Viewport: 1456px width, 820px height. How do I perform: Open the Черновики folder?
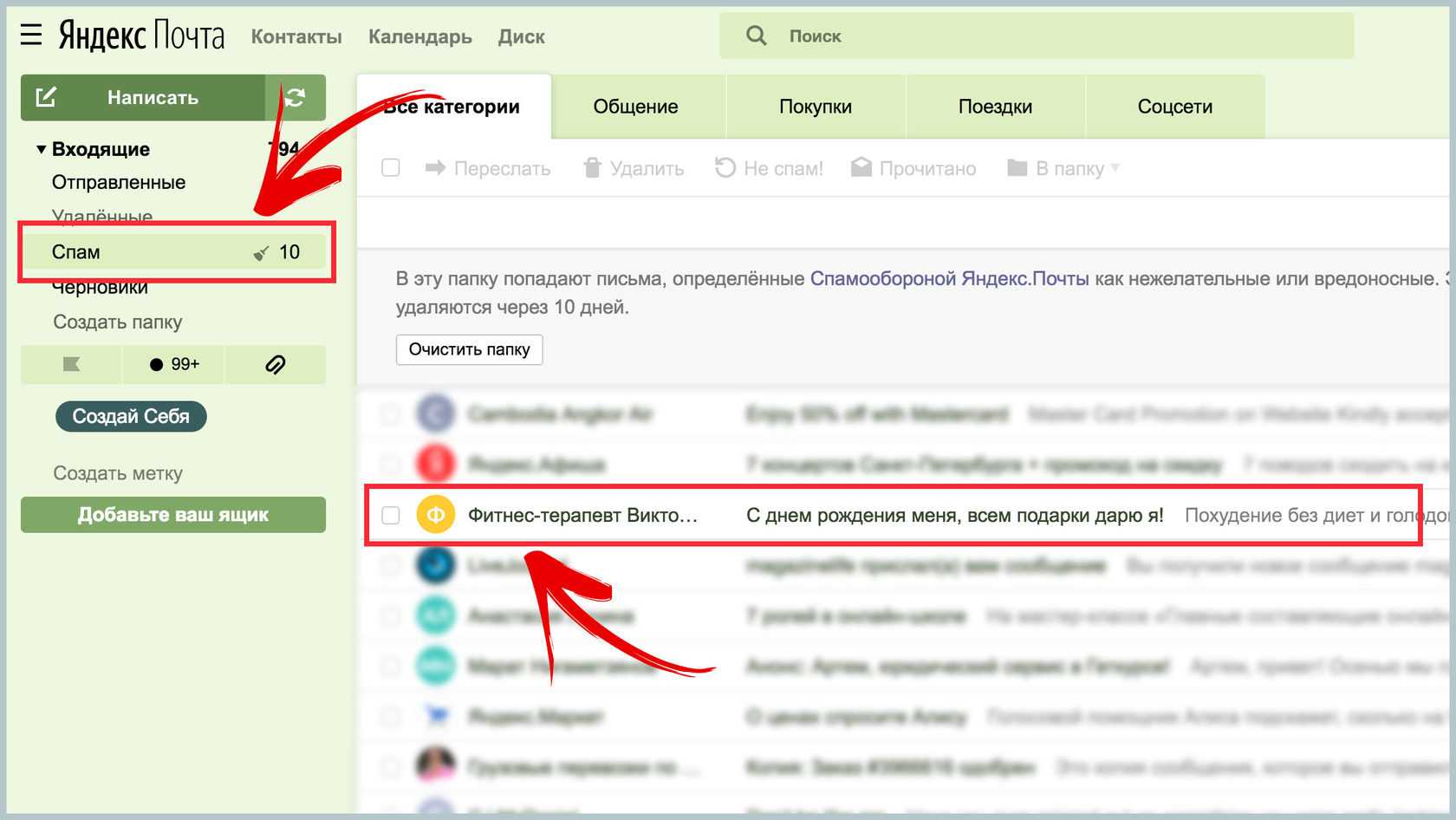tap(100, 287)
